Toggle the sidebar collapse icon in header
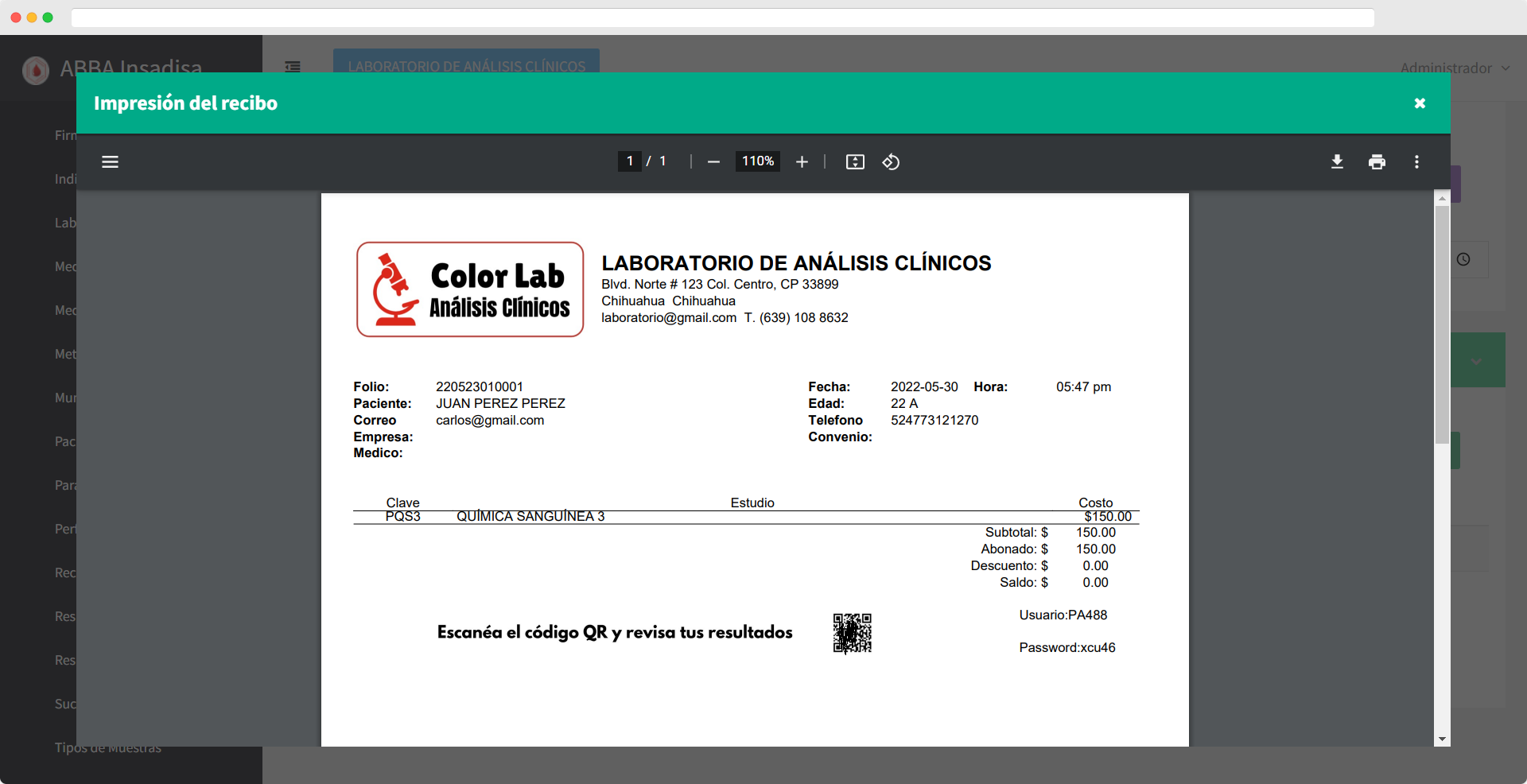The width and height of the screenshot is (1527, 784). click(x=293, y=67)
